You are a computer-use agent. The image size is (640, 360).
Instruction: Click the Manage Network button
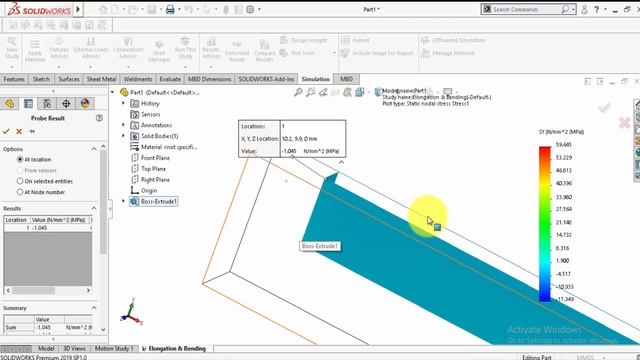point(448,53)
